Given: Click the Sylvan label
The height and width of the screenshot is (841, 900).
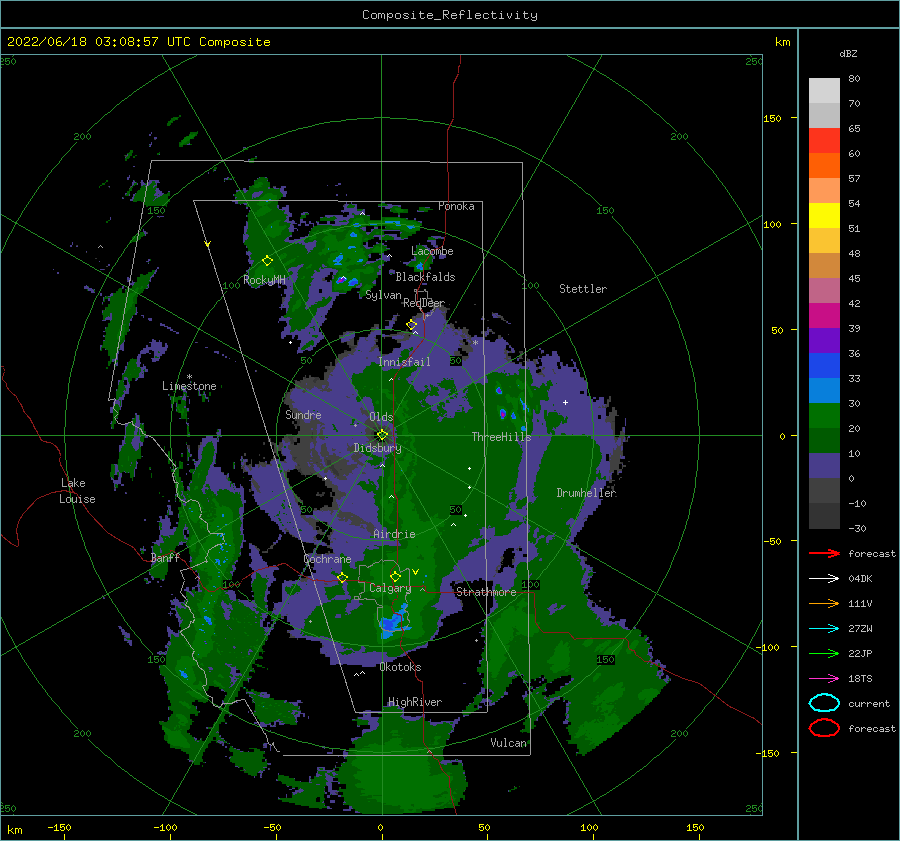Looking at the screenshot, I should point(383,295).
